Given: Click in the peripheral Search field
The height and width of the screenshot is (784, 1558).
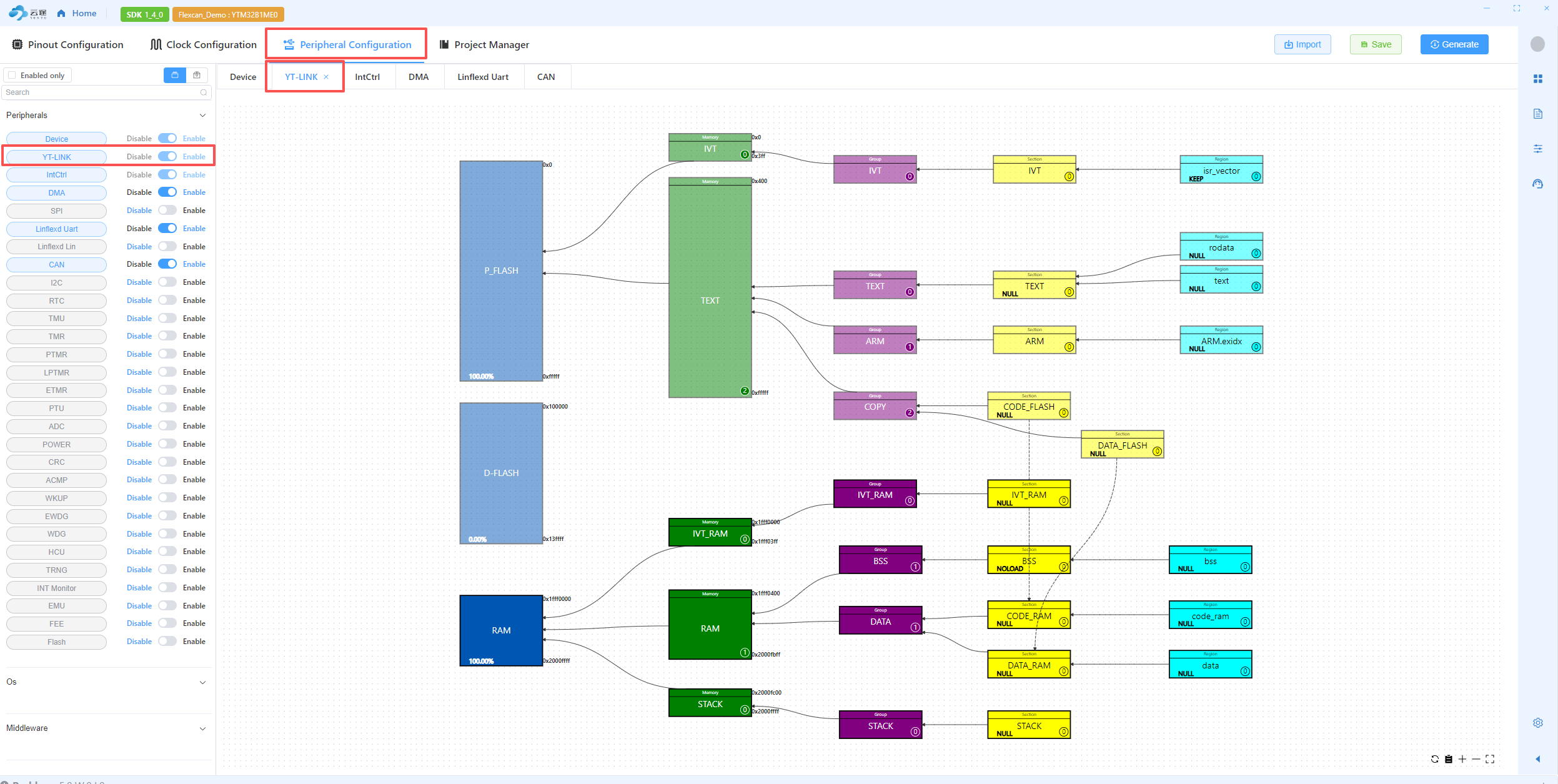Looking at the screenshot, I should pyautogui.click(x=100, y=92).
